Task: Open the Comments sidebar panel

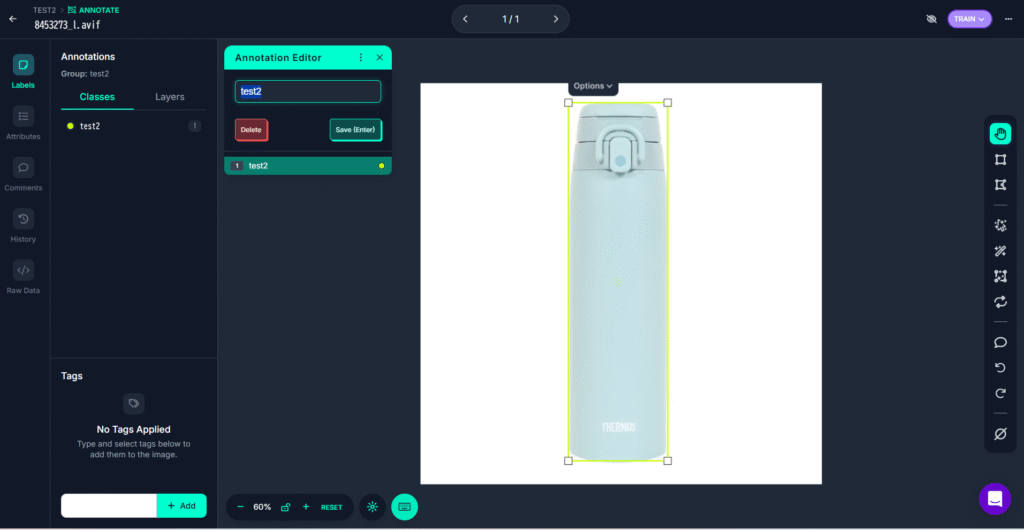Action: point(24,174)
